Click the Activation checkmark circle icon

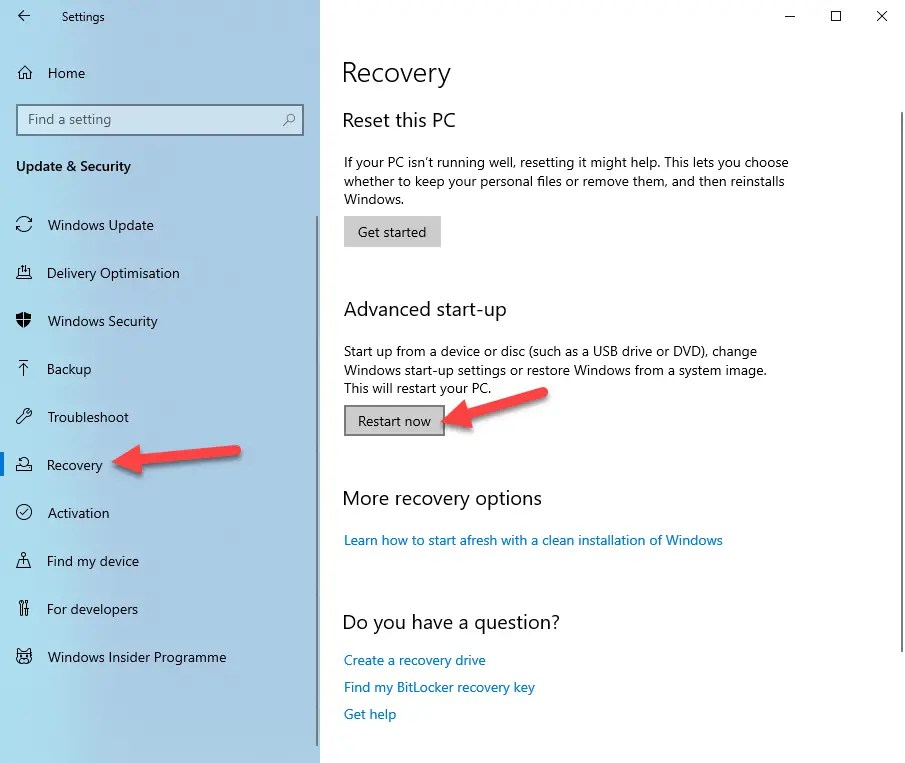(x=24, y=513)
